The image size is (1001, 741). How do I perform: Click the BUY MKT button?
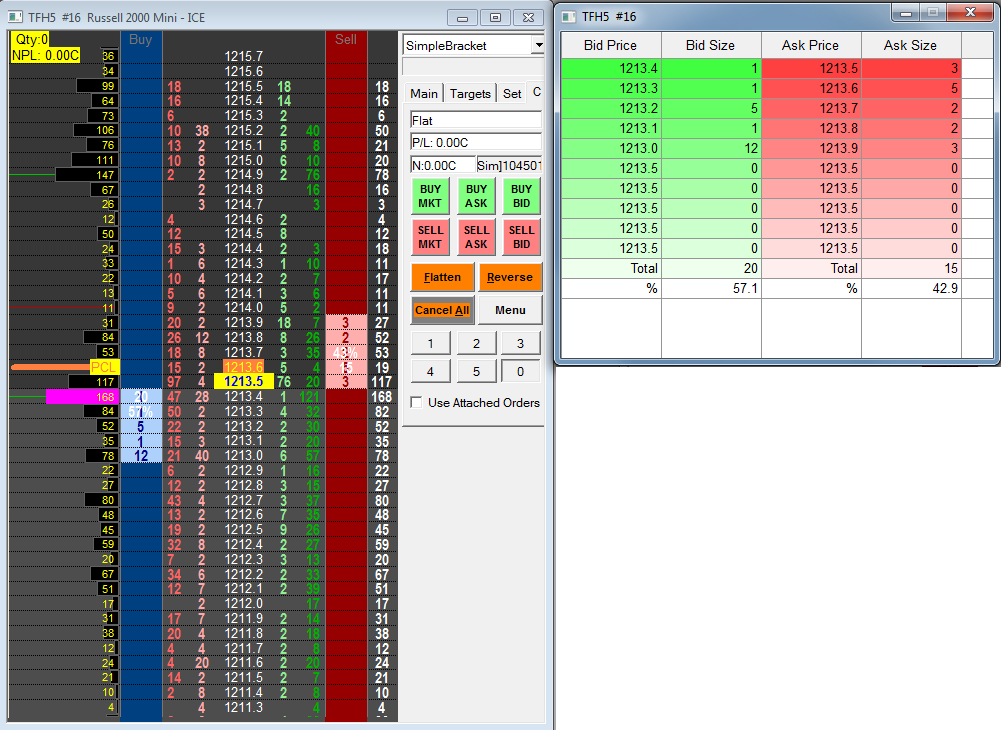[x=430, y=196]
